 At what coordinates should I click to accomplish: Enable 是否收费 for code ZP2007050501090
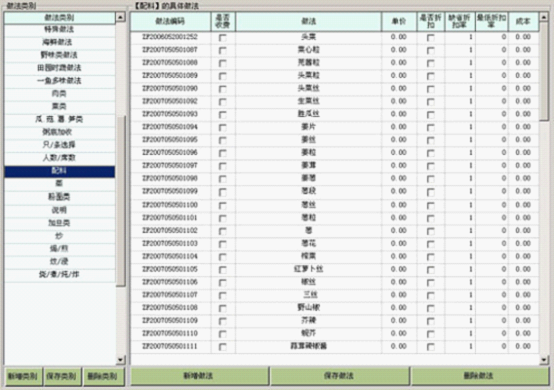click(x=223, y=89)
